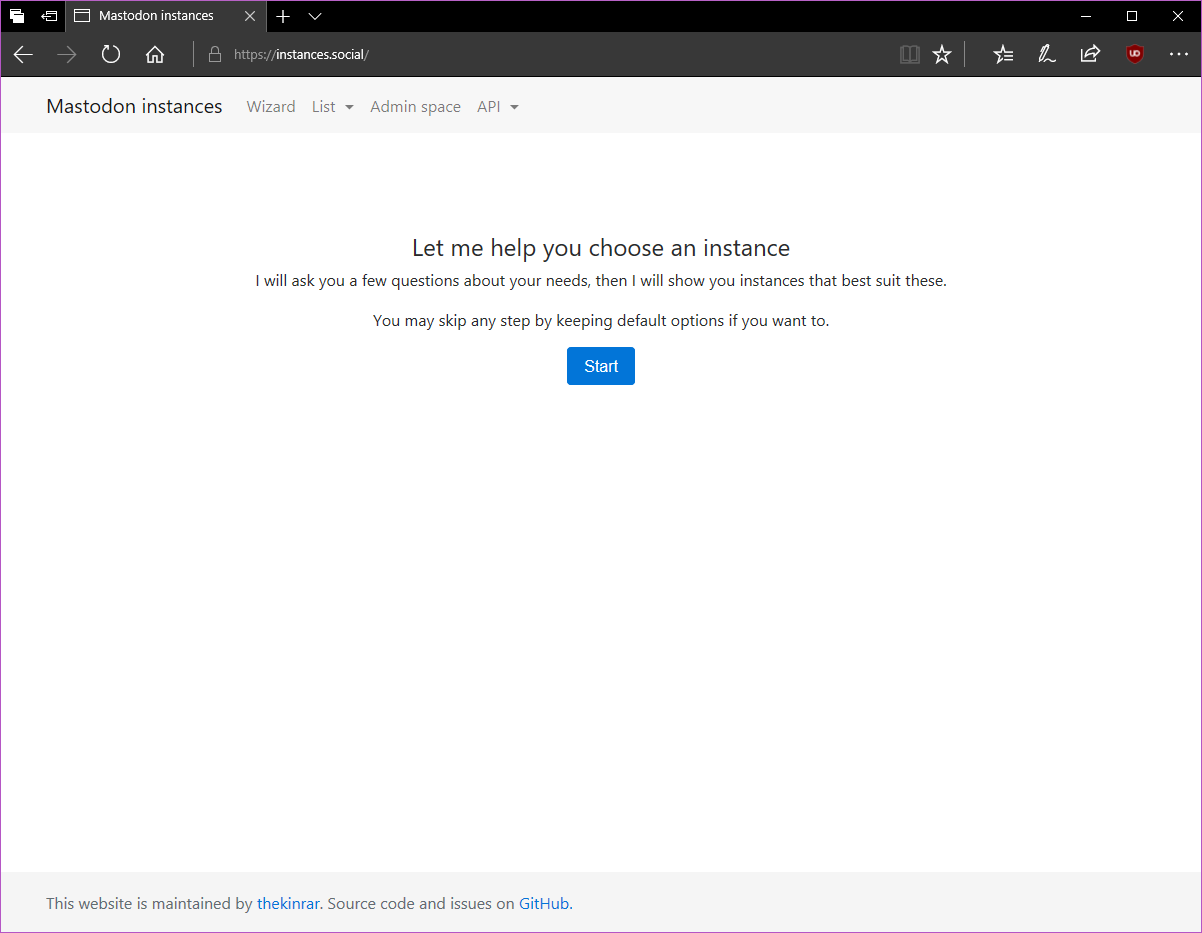Share this page icon

(1090, 55)
